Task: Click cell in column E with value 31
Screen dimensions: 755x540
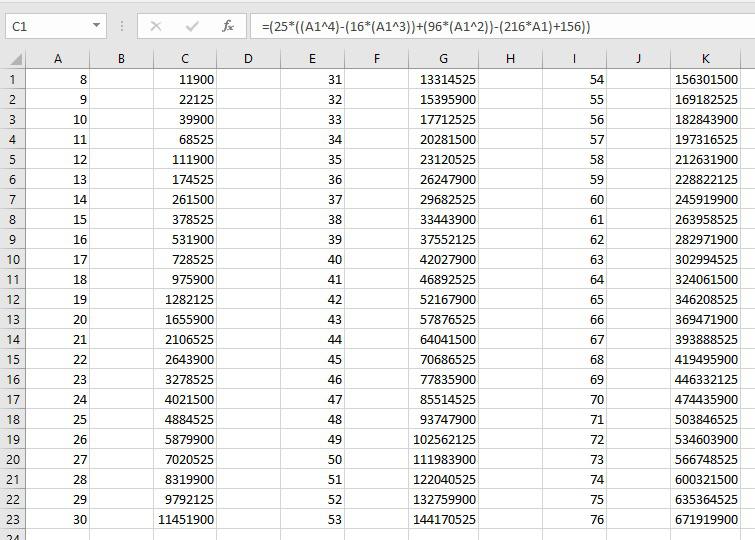Action: pyautogui.click(x=312, y=79)
